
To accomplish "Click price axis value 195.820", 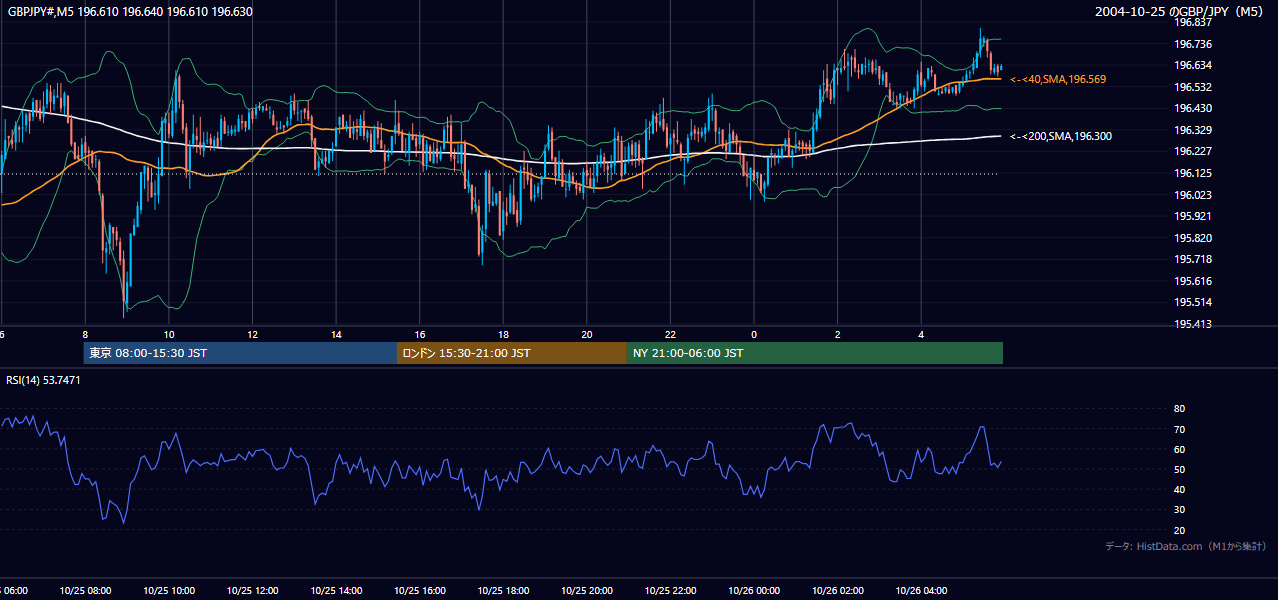I will click(x=1193, y=238).
